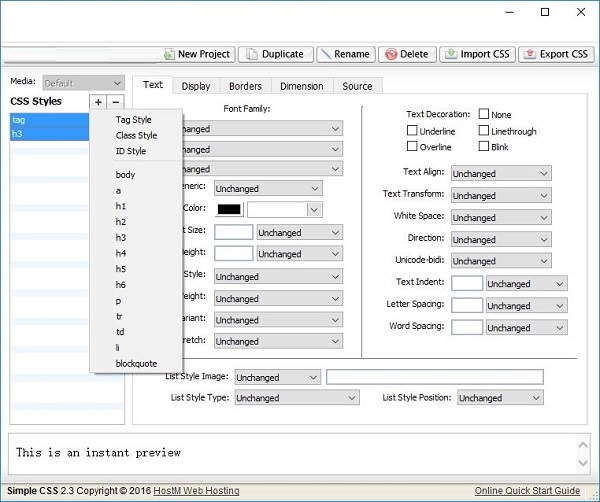
Task: Select blockquote in the tag menu
Action: click(x=136, y=363)
